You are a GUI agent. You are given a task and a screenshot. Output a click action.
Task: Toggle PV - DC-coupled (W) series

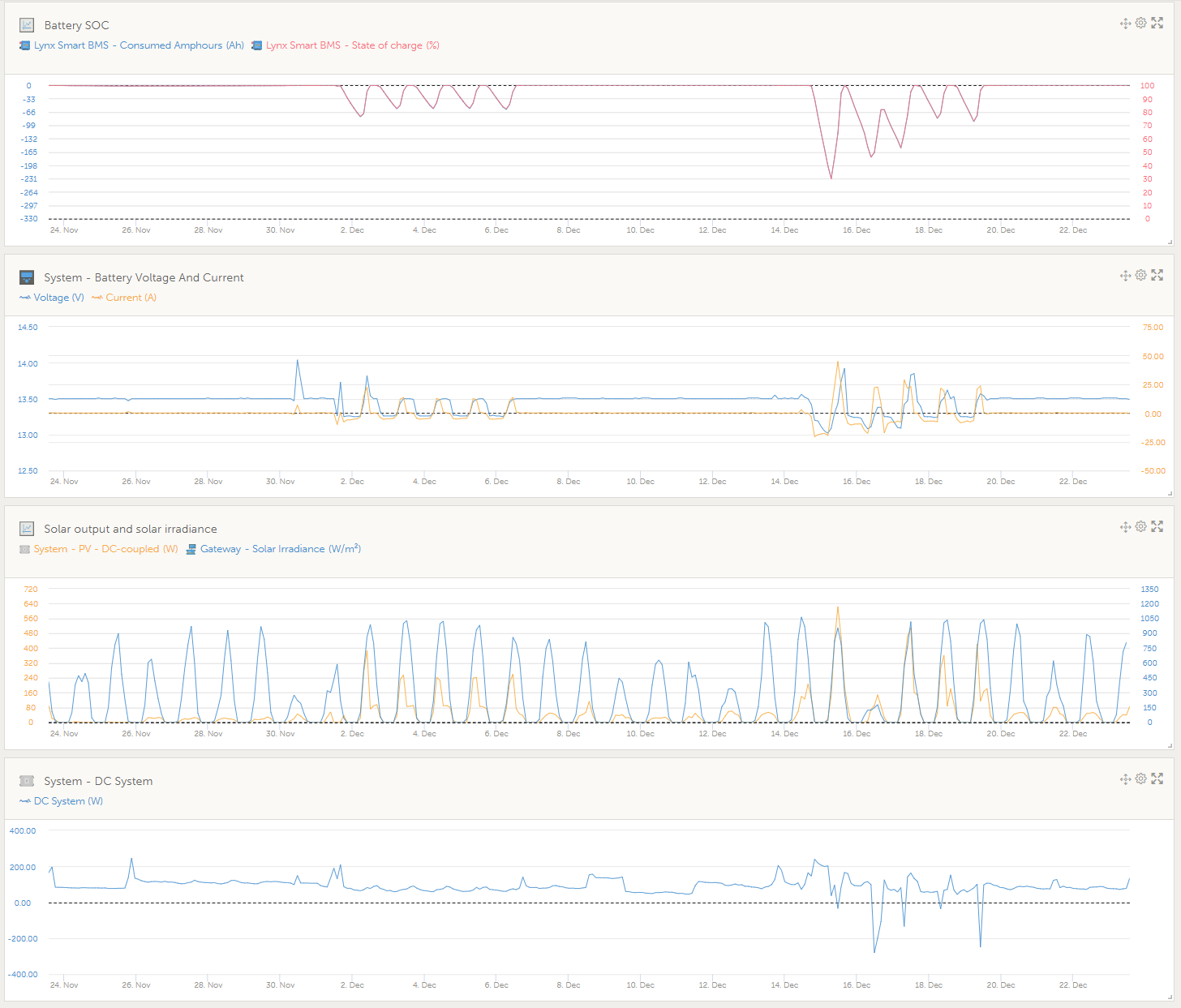[98, 549]
